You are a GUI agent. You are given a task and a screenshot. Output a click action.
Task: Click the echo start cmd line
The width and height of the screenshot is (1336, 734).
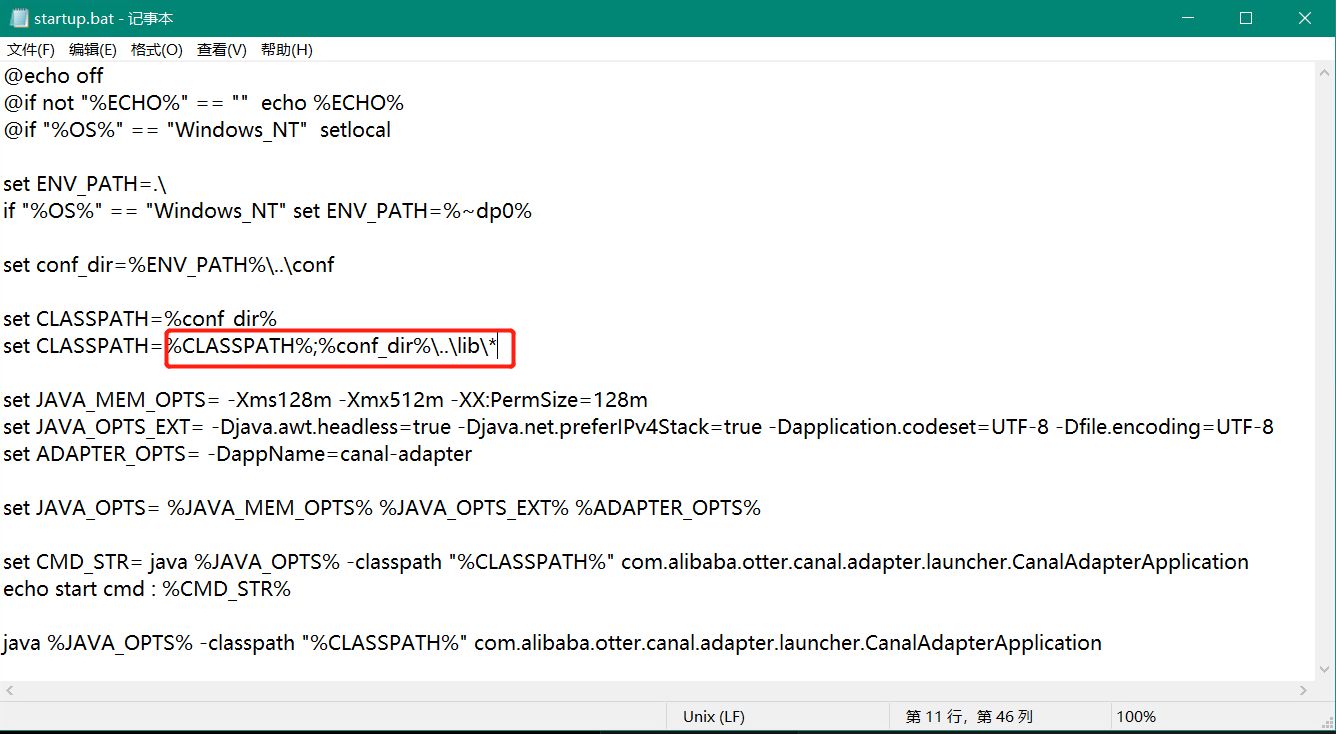coord(146,588)
